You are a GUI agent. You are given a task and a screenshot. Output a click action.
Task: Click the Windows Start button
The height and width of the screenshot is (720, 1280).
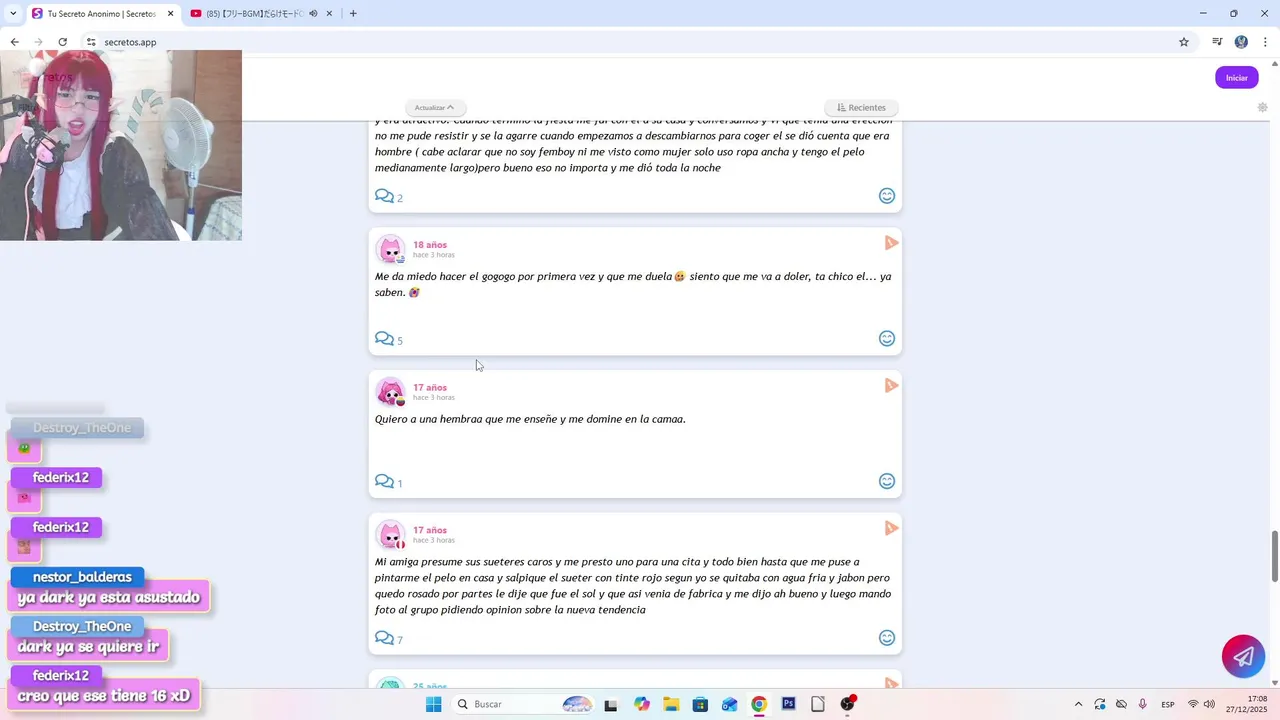coord(433,704)
